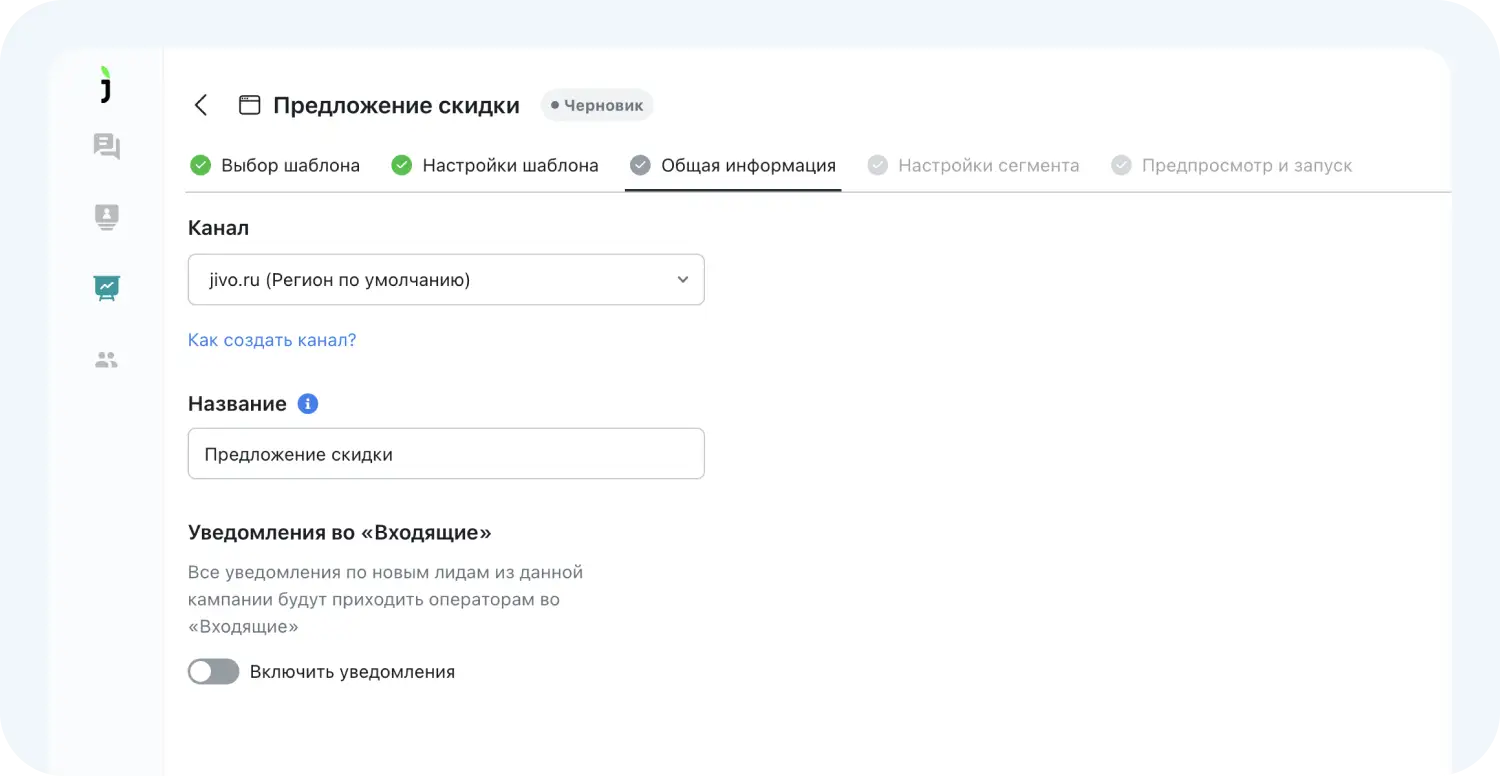Open Предпросмотр и запуск step
The width and height of the screenshot is (1500, 776).
1246,166
